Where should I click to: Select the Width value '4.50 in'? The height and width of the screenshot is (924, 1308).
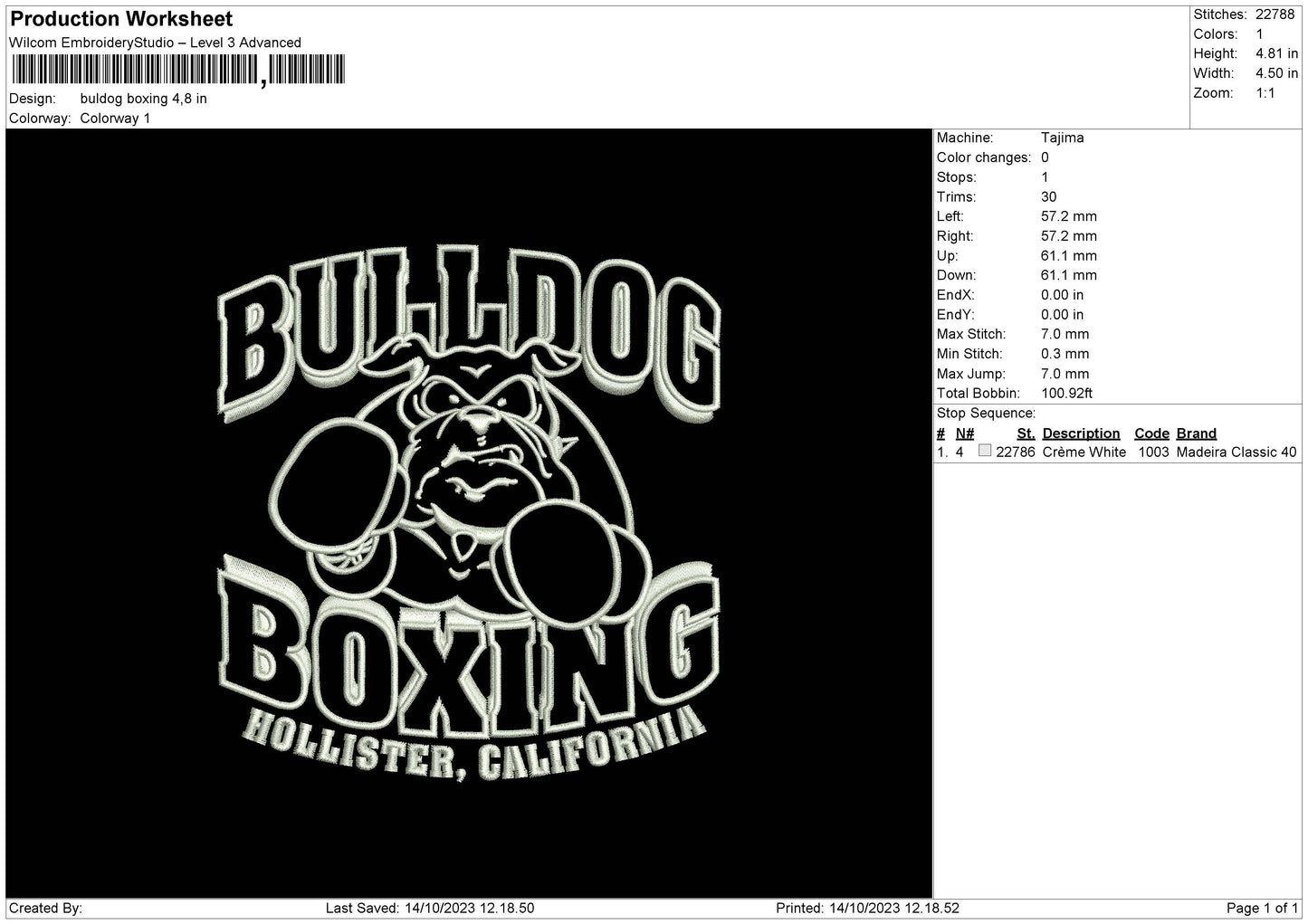click(x=1276, y=73)
